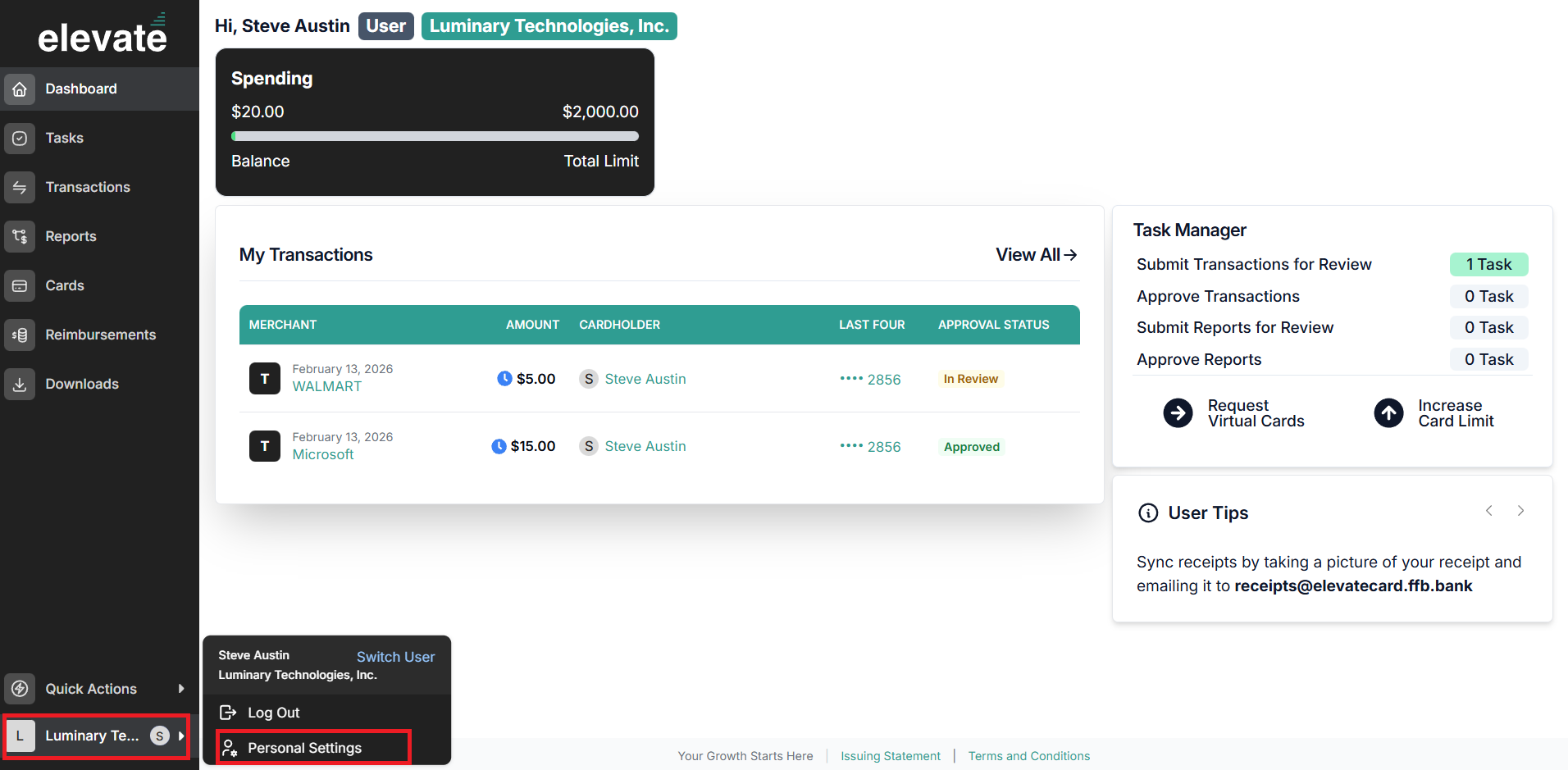
Task: Expand the Luminary Te... account arrow
Action: pos(181,736)
